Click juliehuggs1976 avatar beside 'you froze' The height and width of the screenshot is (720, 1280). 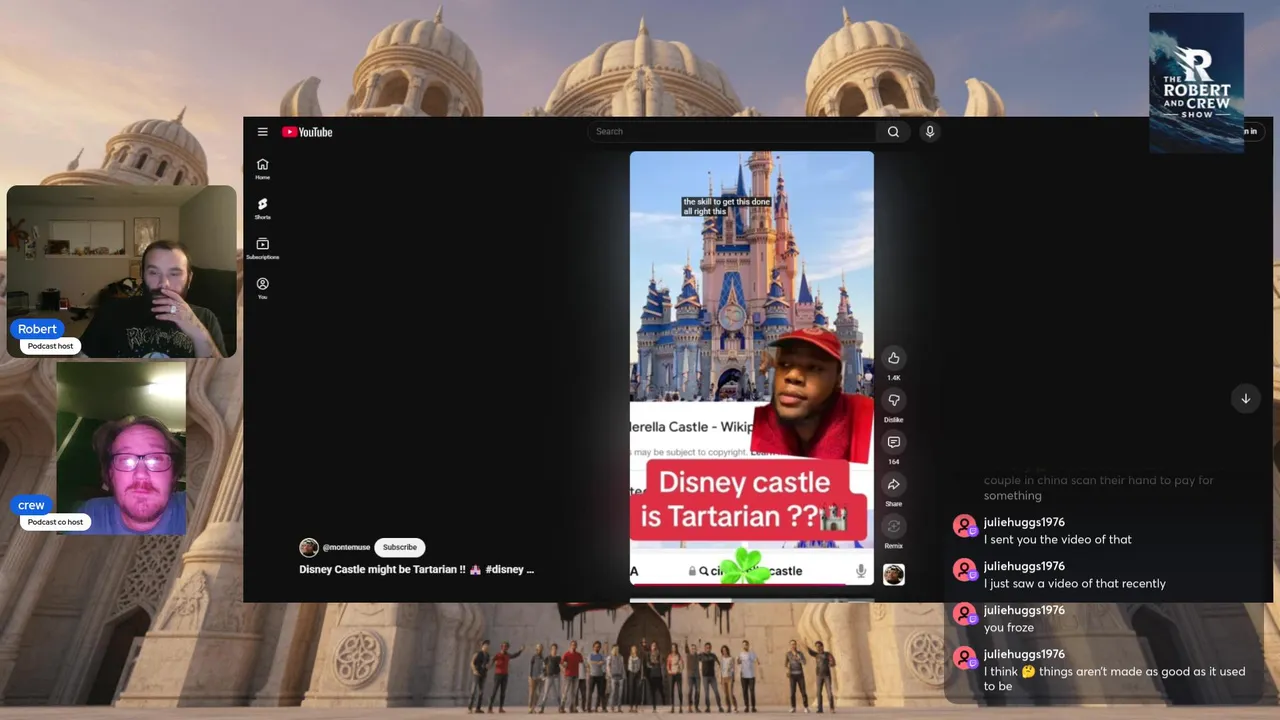(x=965, y=614)
